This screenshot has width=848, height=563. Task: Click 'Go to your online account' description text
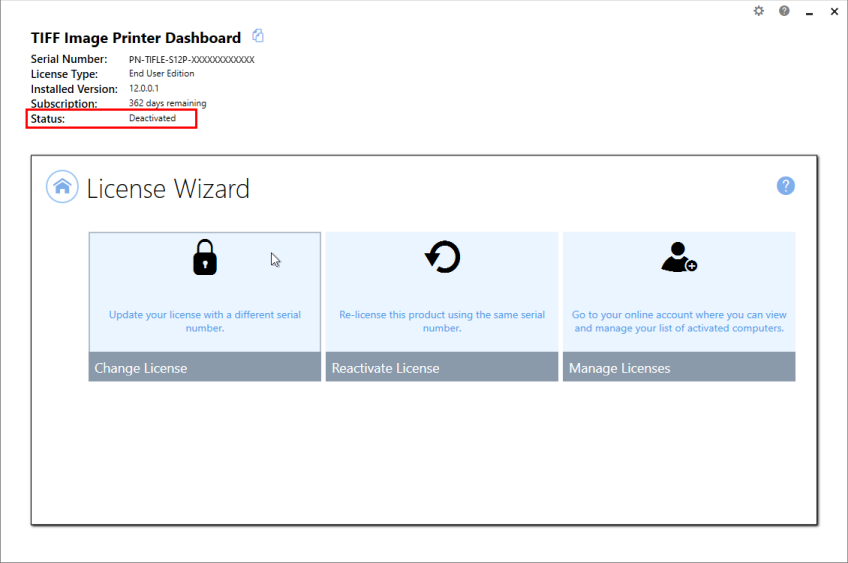pyautogui.click(x=679, y=321)
